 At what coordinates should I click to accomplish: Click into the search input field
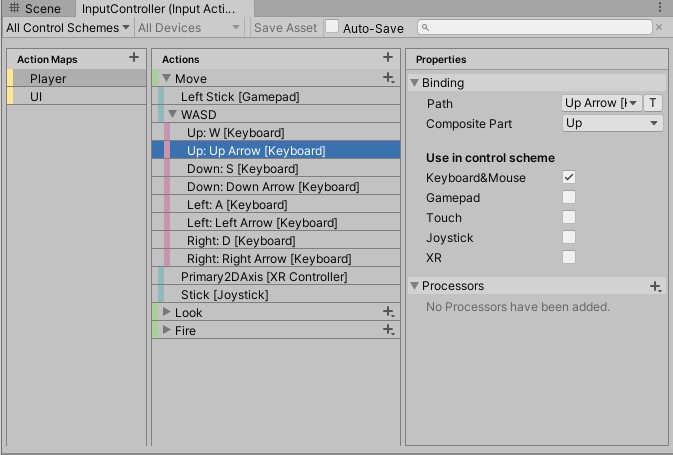pyautogui.click(x=534, y=27)
